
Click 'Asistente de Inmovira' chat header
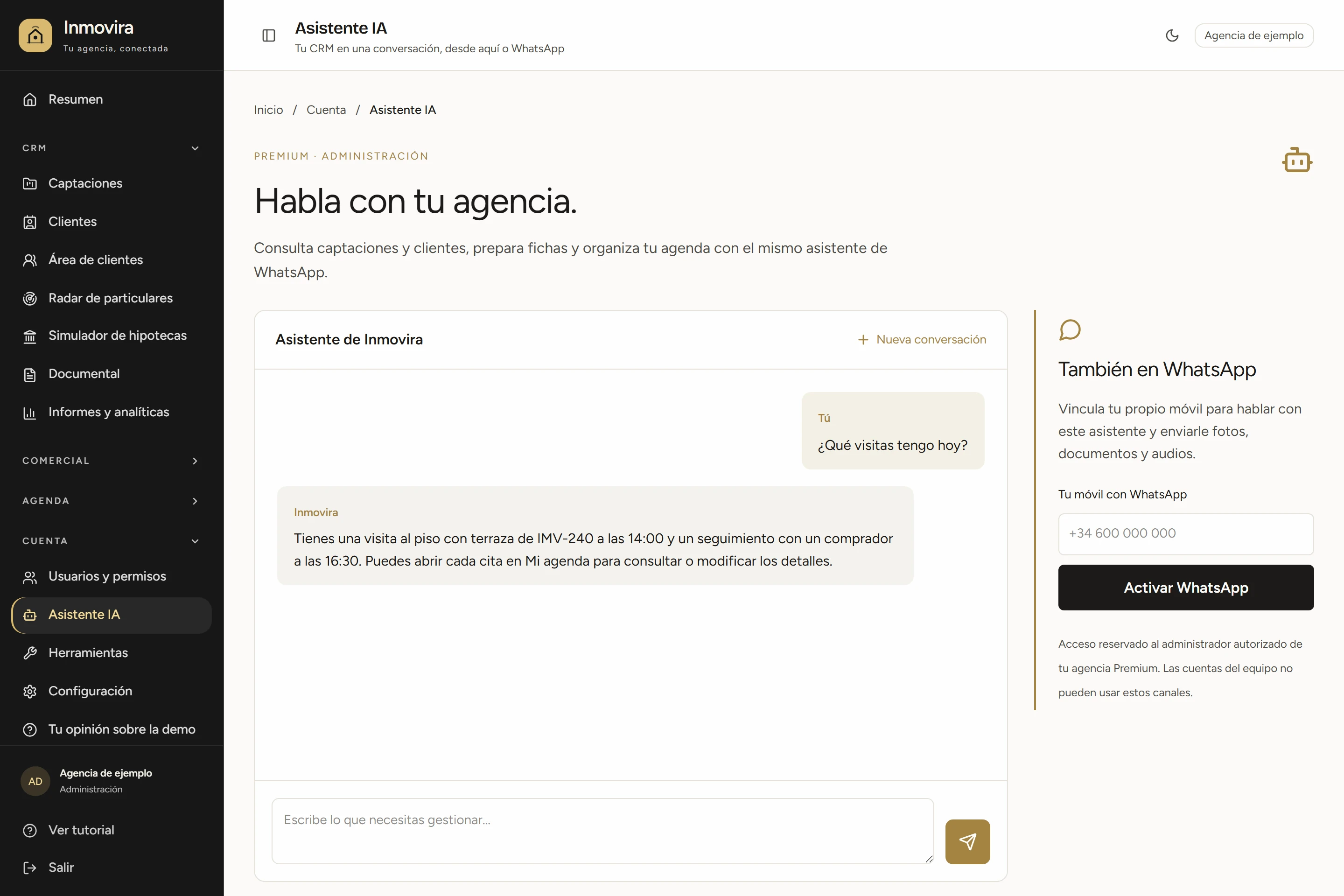pyautogui.click(x=349, y=339)
